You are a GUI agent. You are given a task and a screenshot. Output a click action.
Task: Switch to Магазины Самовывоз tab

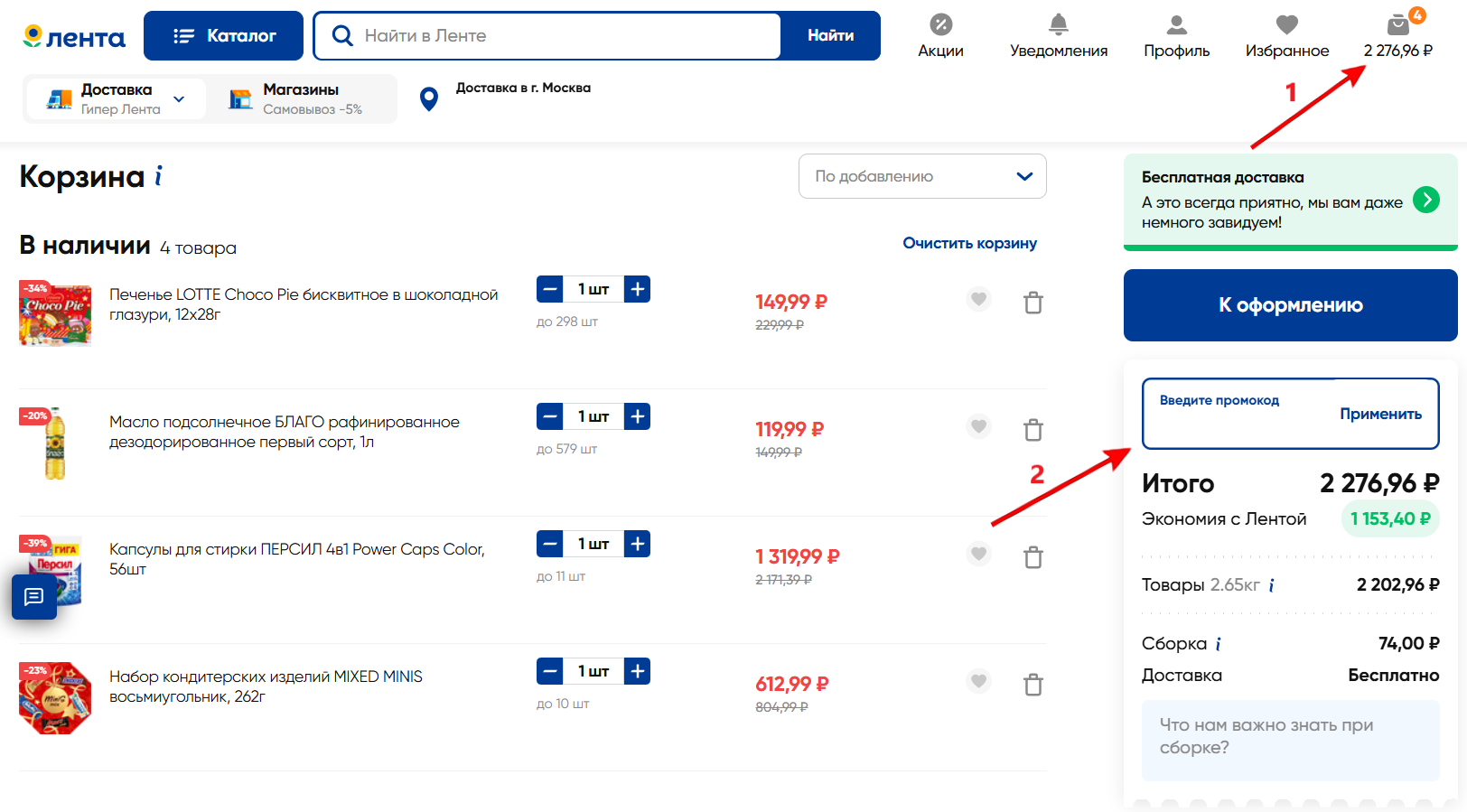[300, 98]
